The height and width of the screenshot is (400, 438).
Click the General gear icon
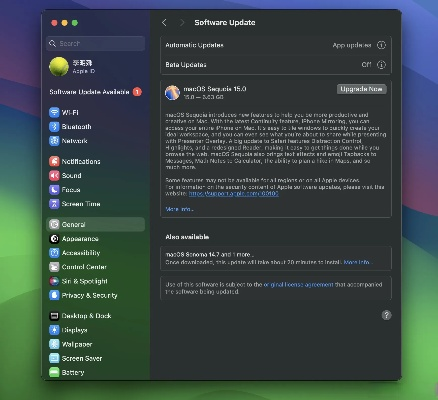pyautogui.click(x=54, y=224)
